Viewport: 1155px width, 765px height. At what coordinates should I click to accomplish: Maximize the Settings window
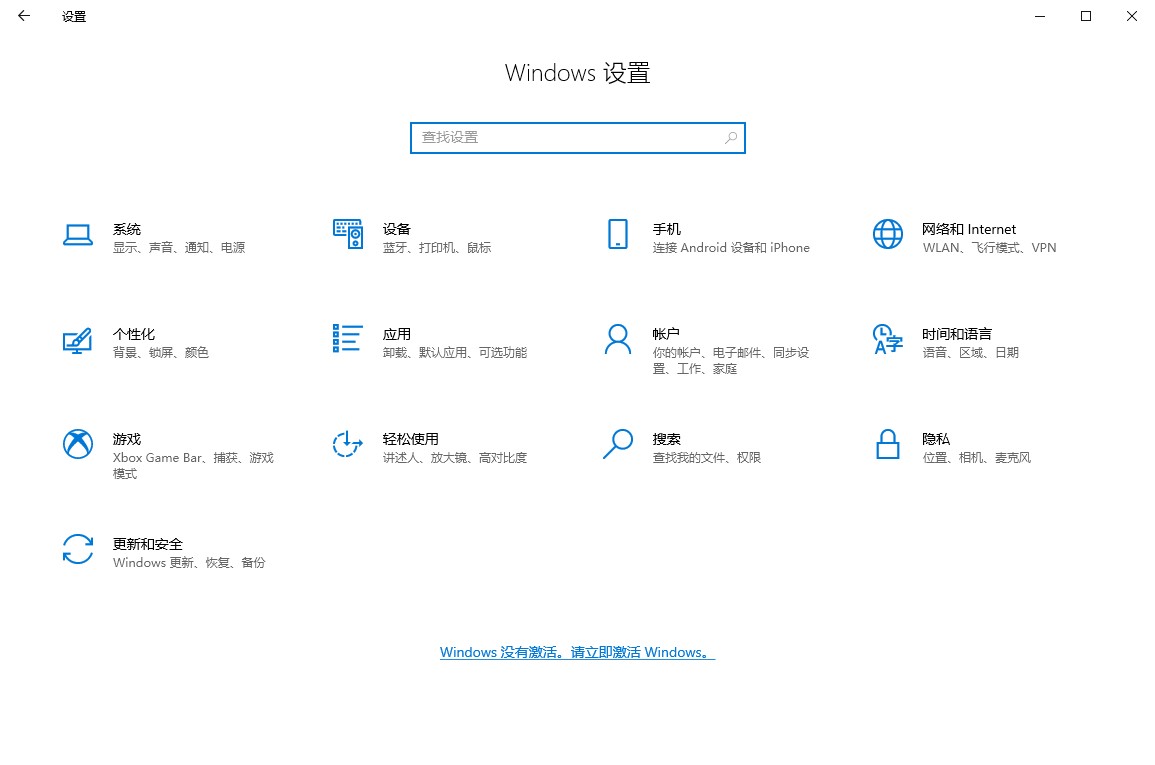[1086, 16]
